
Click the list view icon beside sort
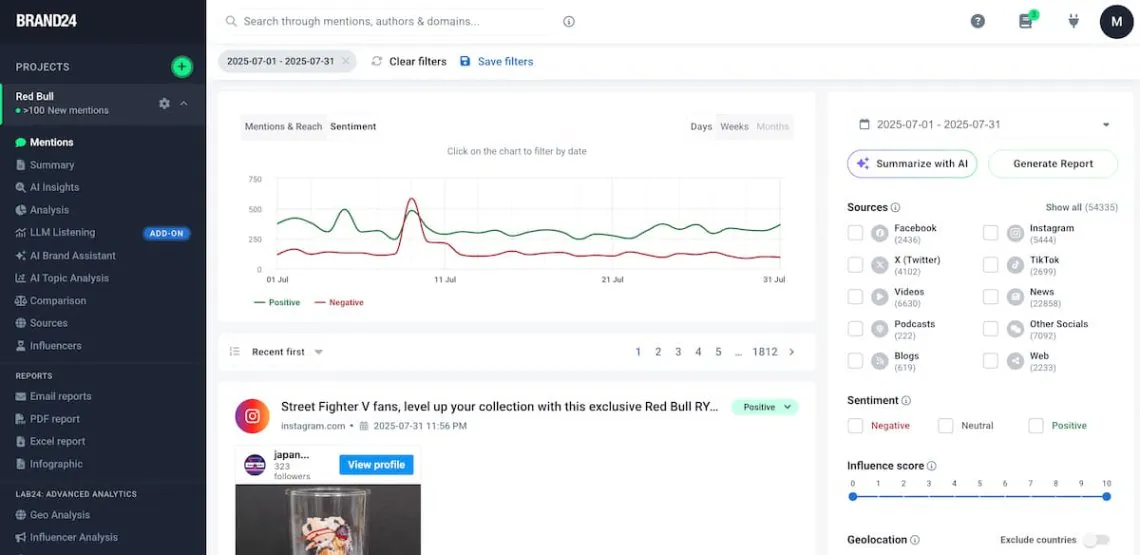[x=234, y=352]
